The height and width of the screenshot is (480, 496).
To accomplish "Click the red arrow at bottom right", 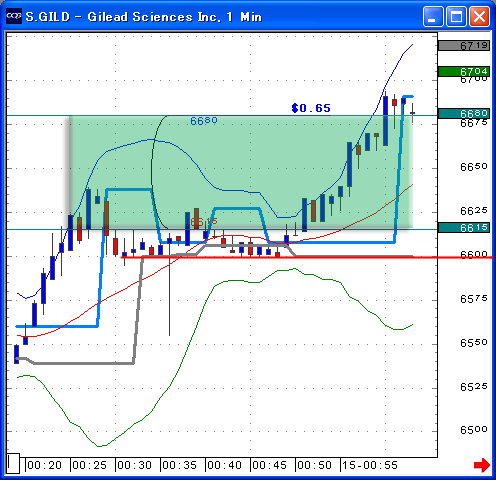I will point(482,465).
